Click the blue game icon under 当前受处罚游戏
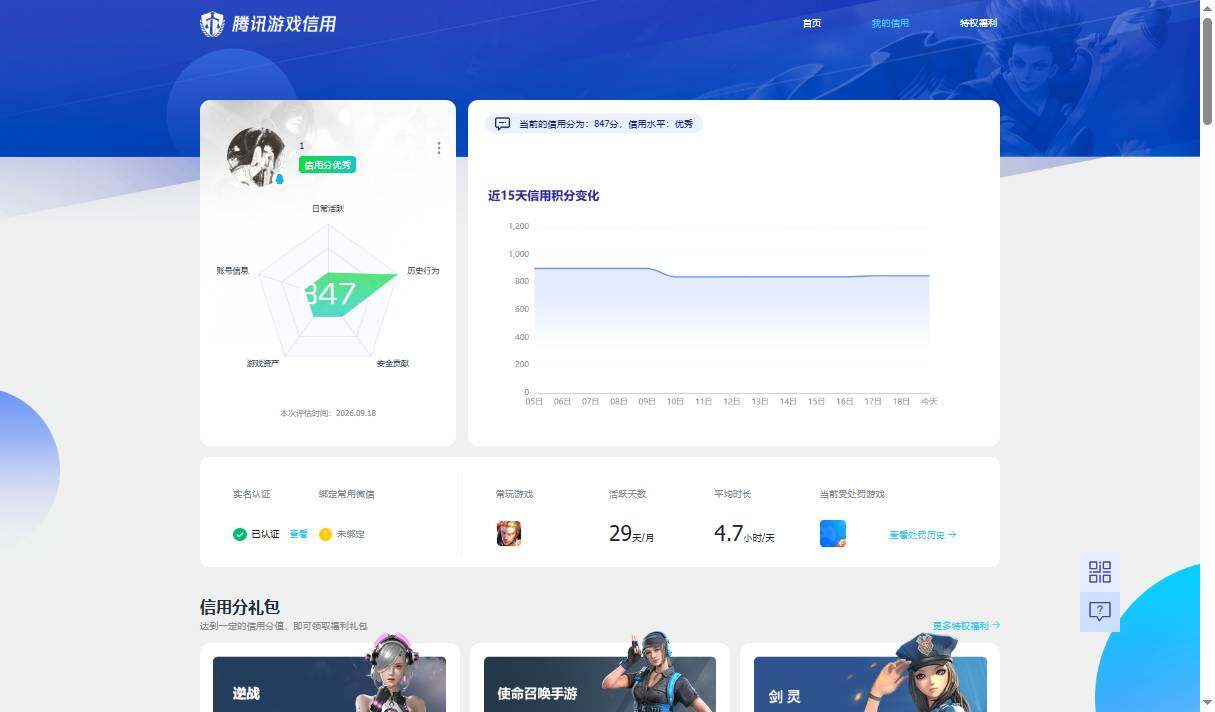The height and width of the screenshot is (712, 1215). tap(832, 533)
